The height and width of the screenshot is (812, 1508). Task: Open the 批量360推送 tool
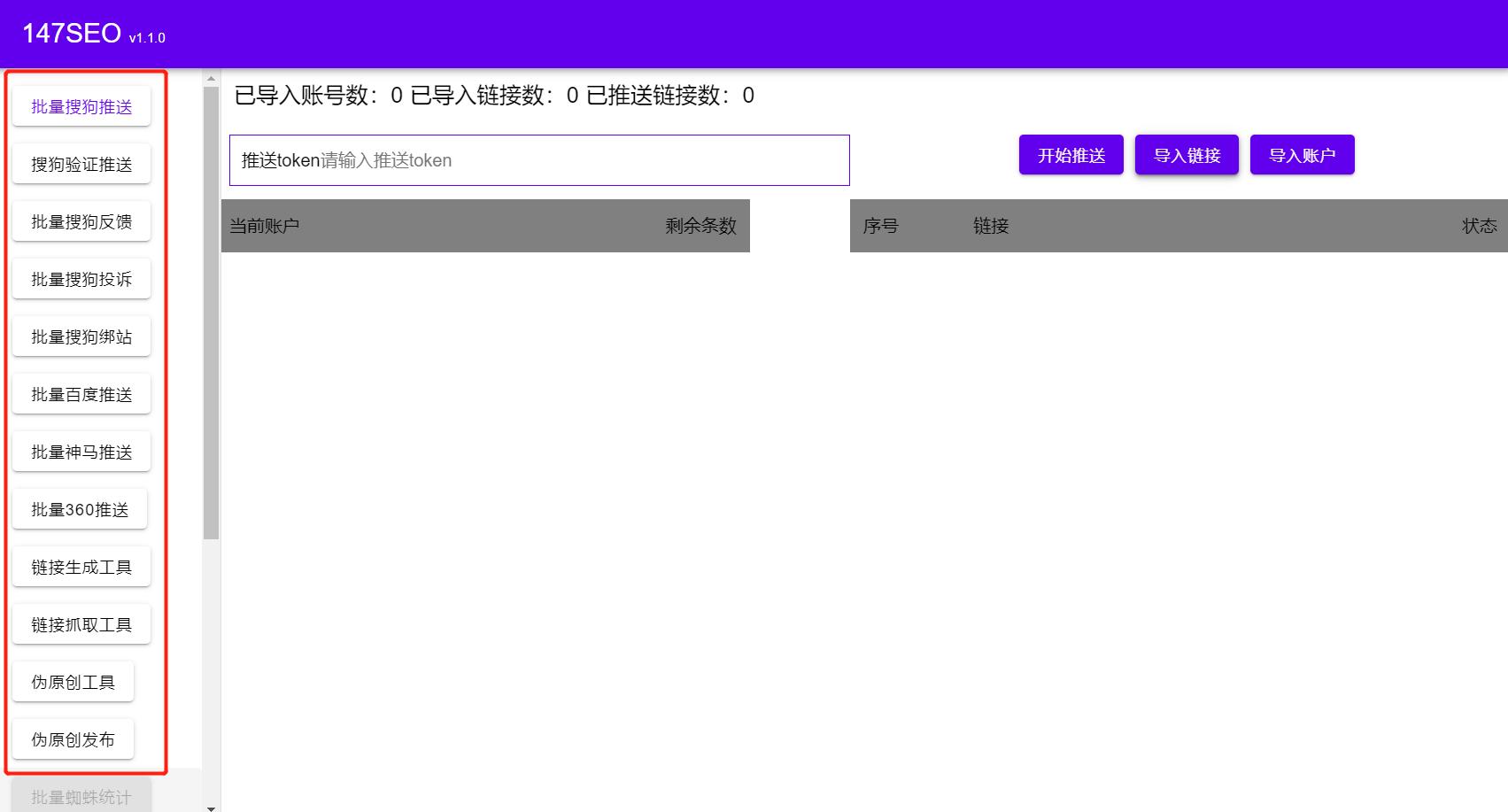(x=79, y=508)
